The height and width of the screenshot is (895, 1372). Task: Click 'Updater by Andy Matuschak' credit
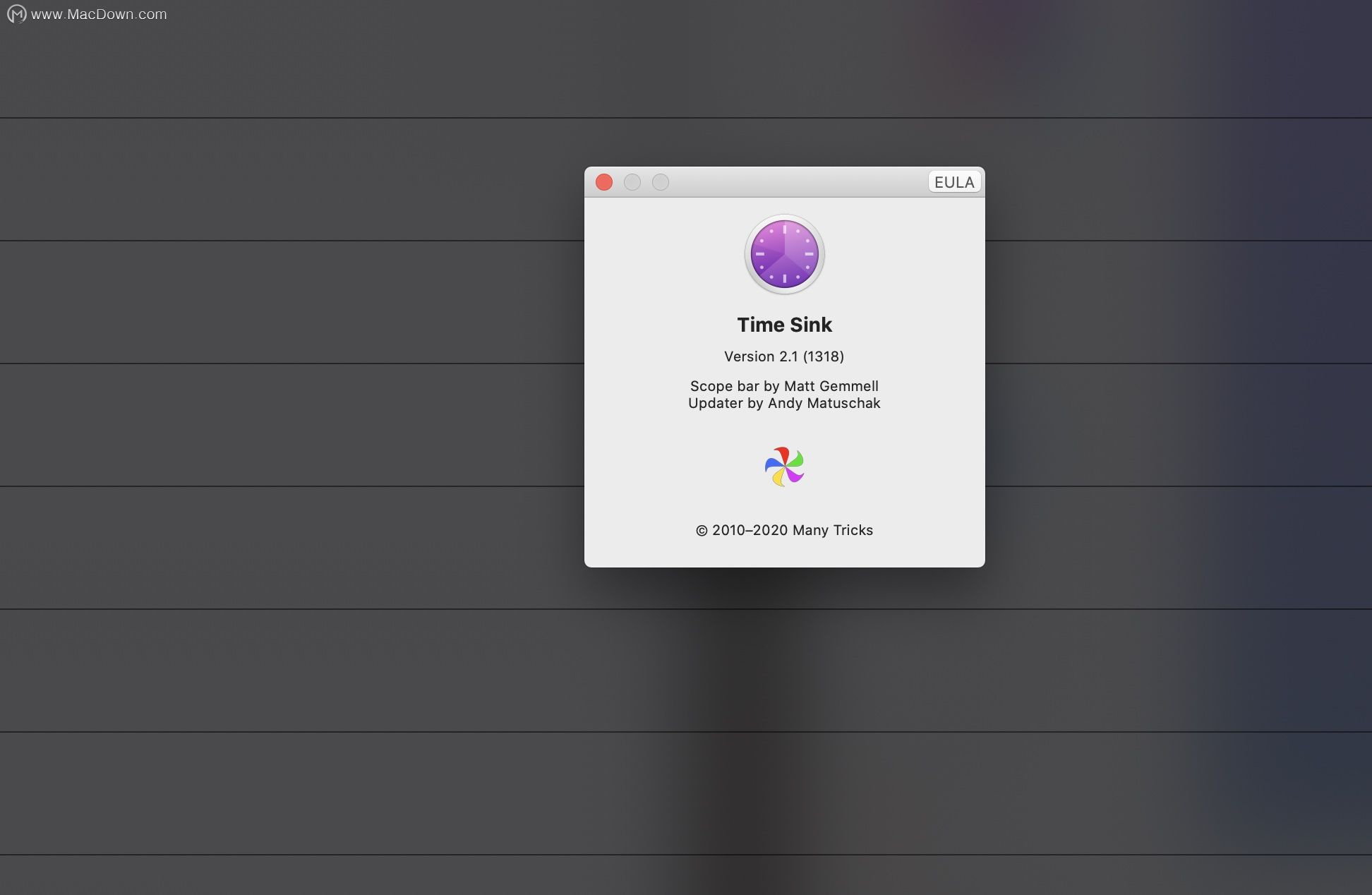(784, 403)
